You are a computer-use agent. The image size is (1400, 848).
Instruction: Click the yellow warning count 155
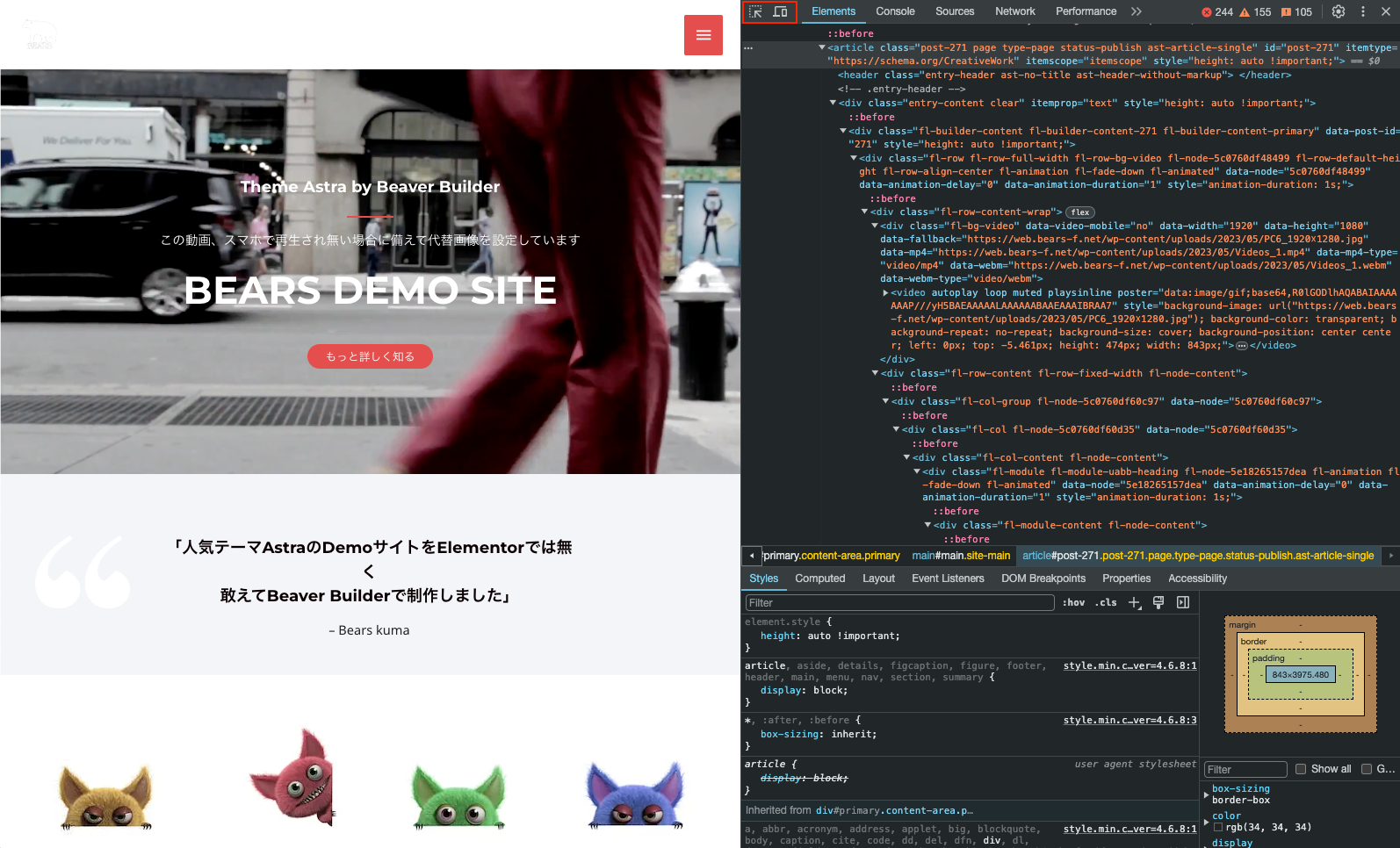tap(1255, 12)
